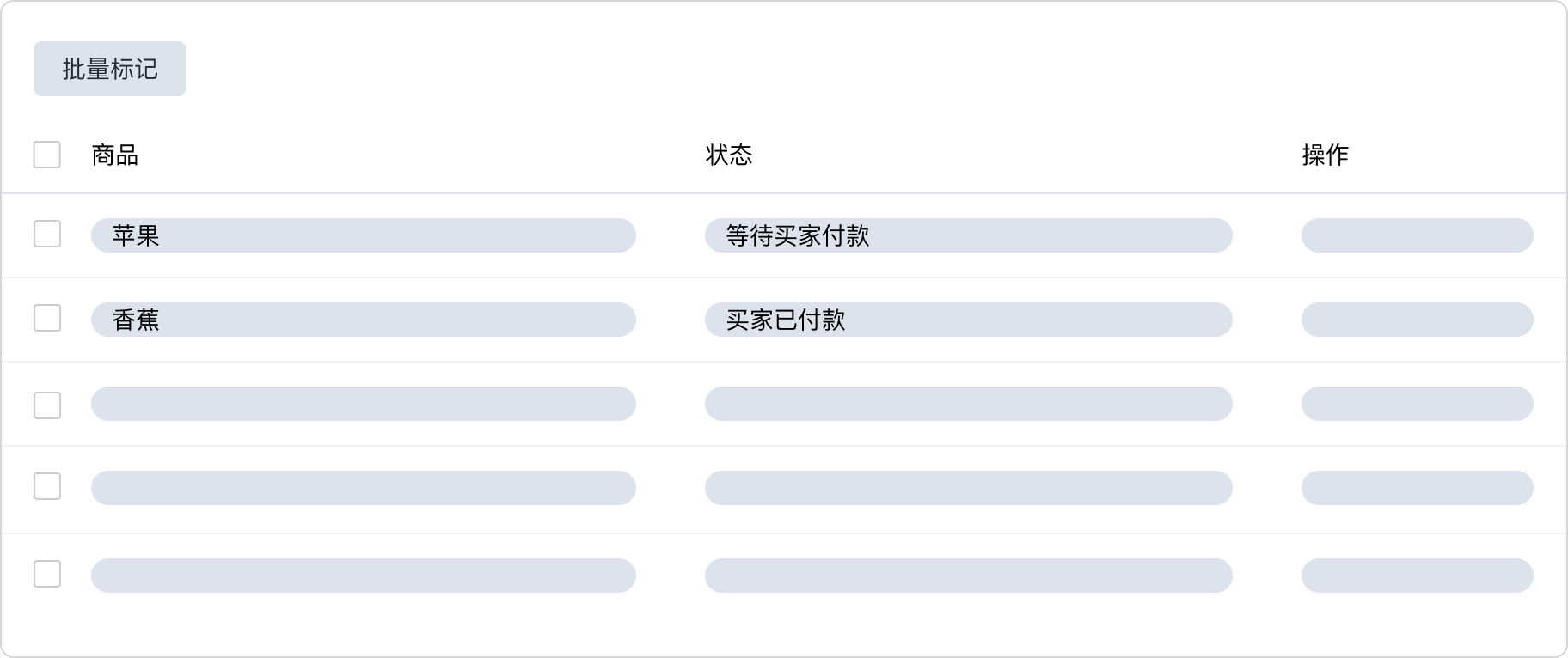1568x658 pixels.
Task: Click the 操作 placeholder in the last row
Action: coord(1417,576)
